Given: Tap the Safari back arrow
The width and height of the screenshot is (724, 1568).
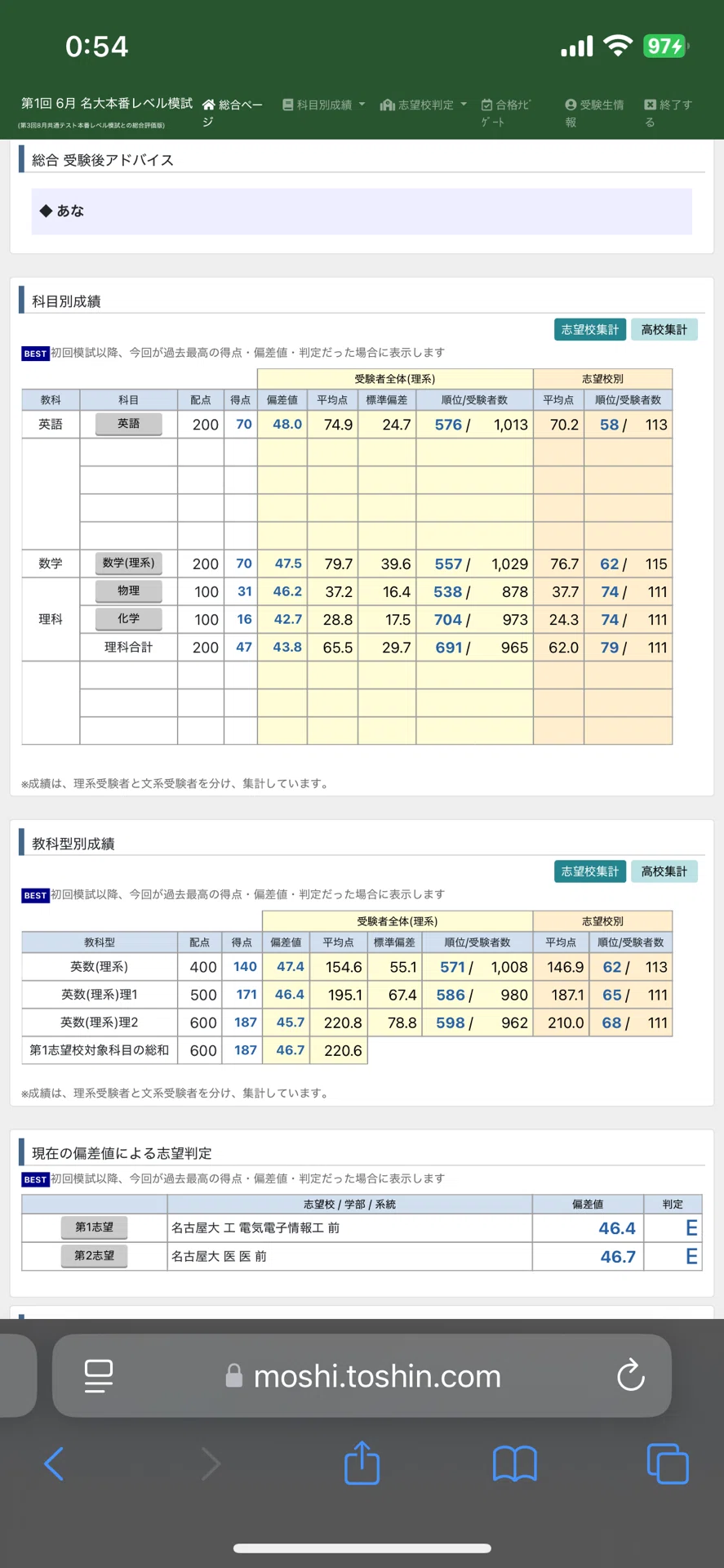Looking at the screenshot, I should 54,1463.
